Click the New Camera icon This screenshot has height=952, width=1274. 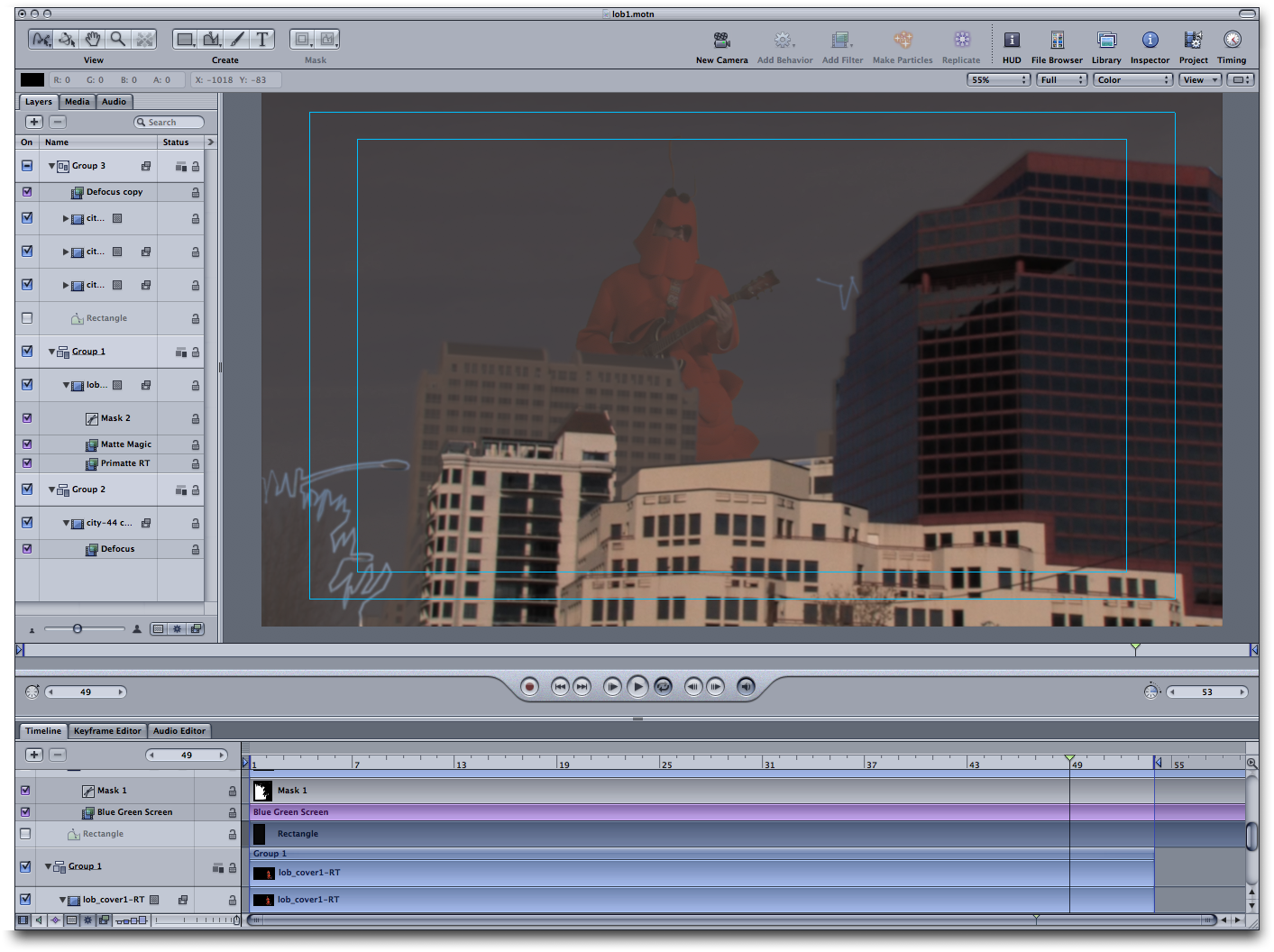pyautogui.click(x=721, y=41)
